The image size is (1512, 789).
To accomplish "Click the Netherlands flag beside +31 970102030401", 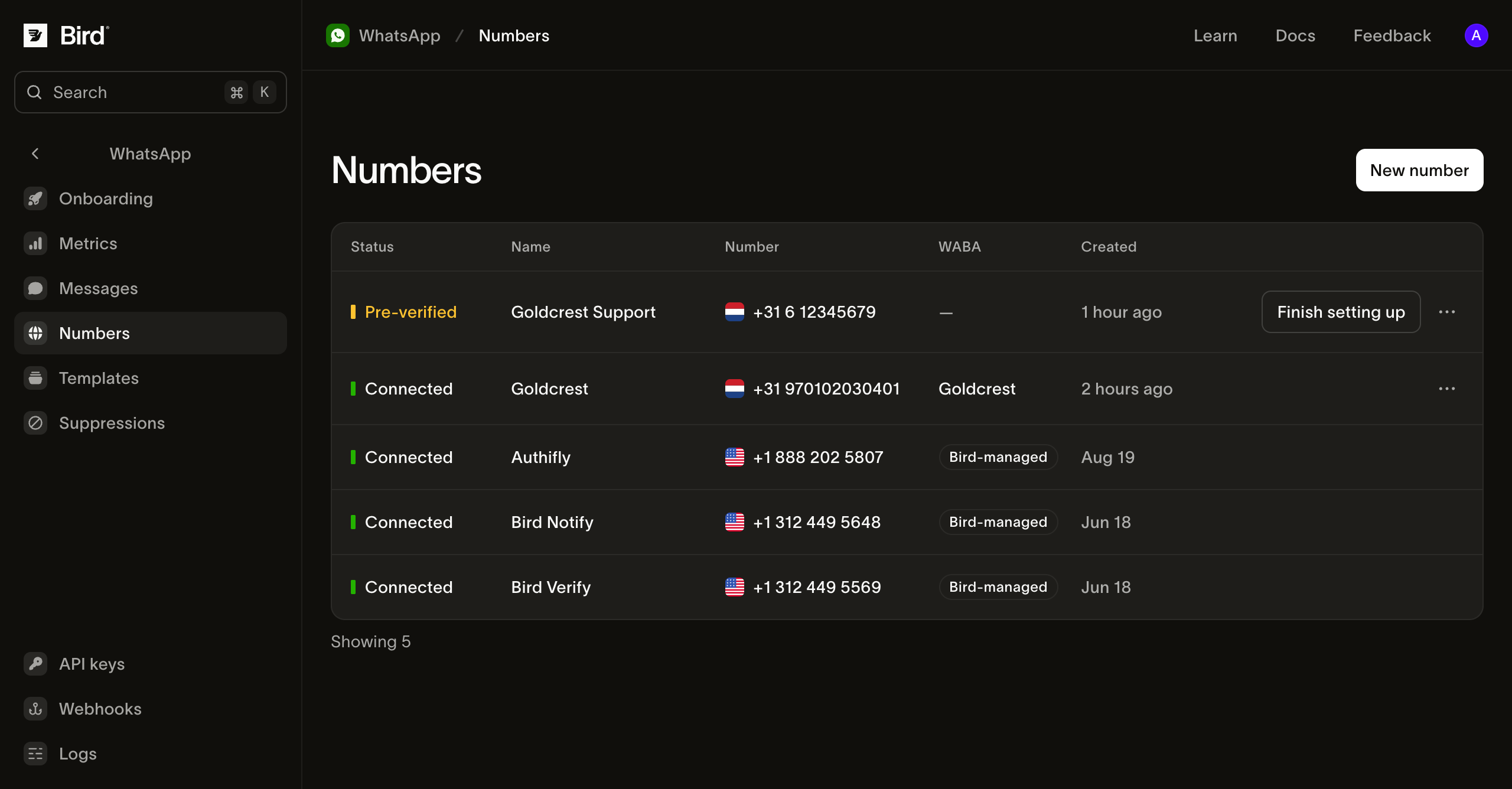I will pos(735,389).
